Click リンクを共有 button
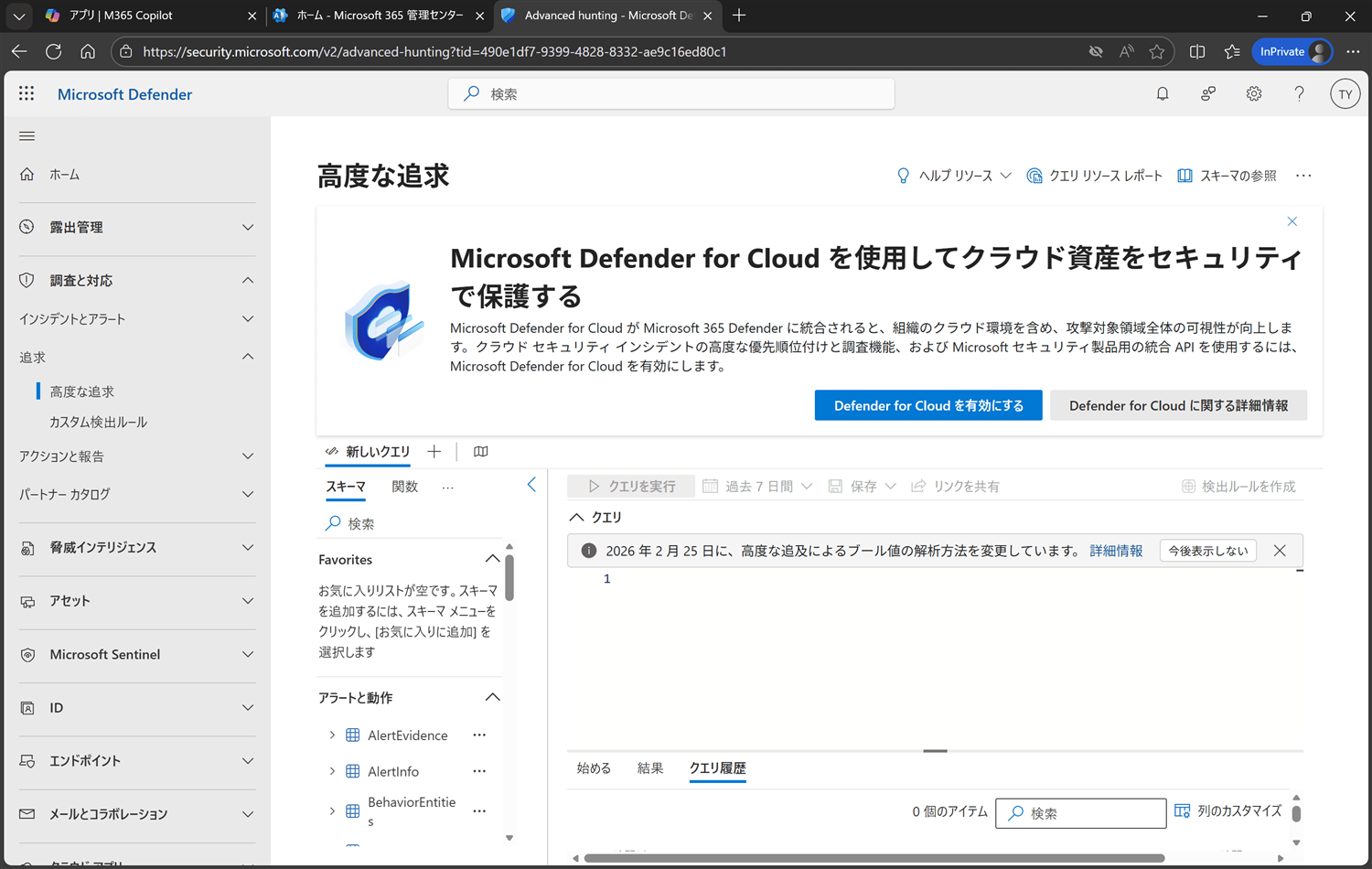The image size is (1372, 869). pos(956,486)
